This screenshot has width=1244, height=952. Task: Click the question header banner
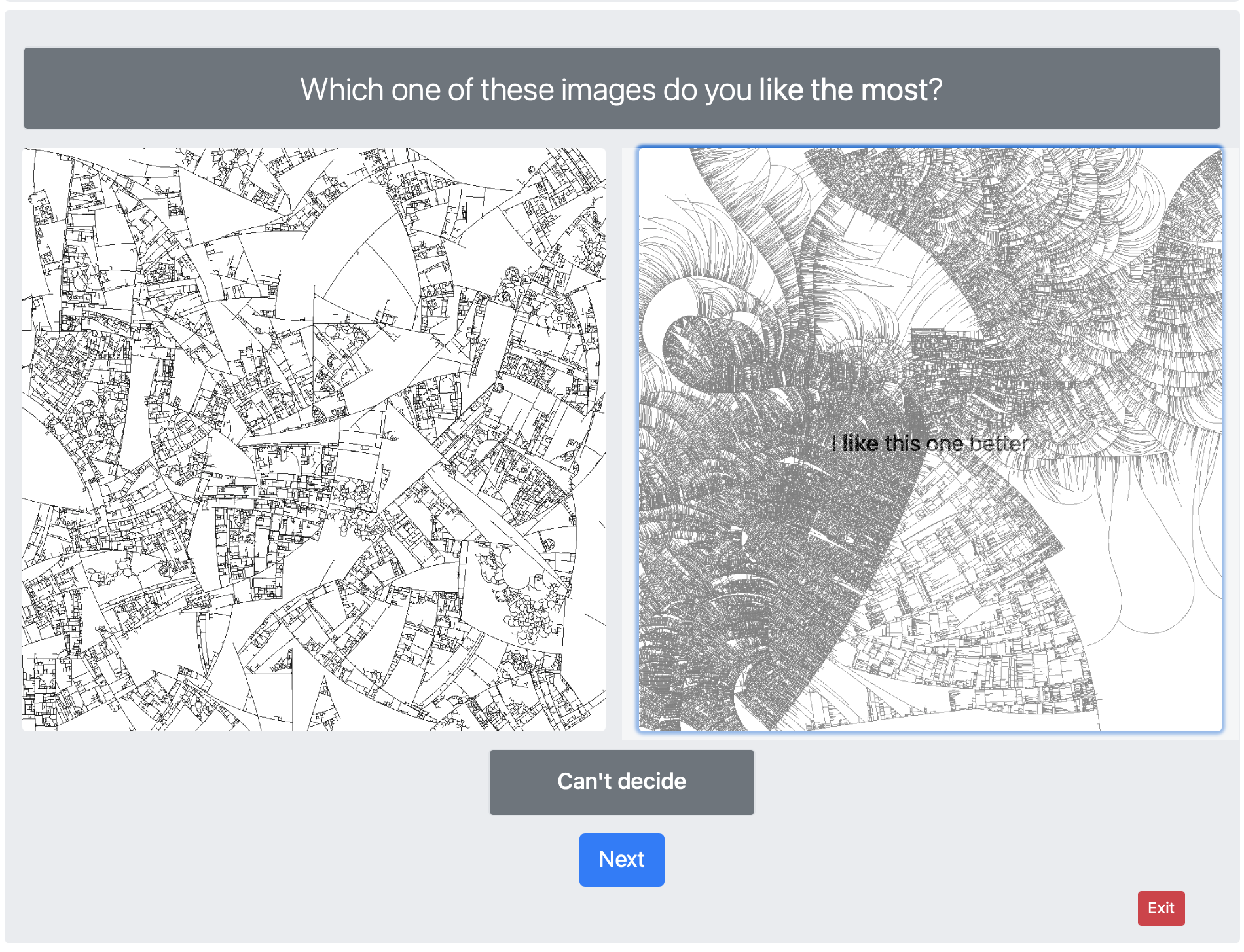[x=621, y=88]
